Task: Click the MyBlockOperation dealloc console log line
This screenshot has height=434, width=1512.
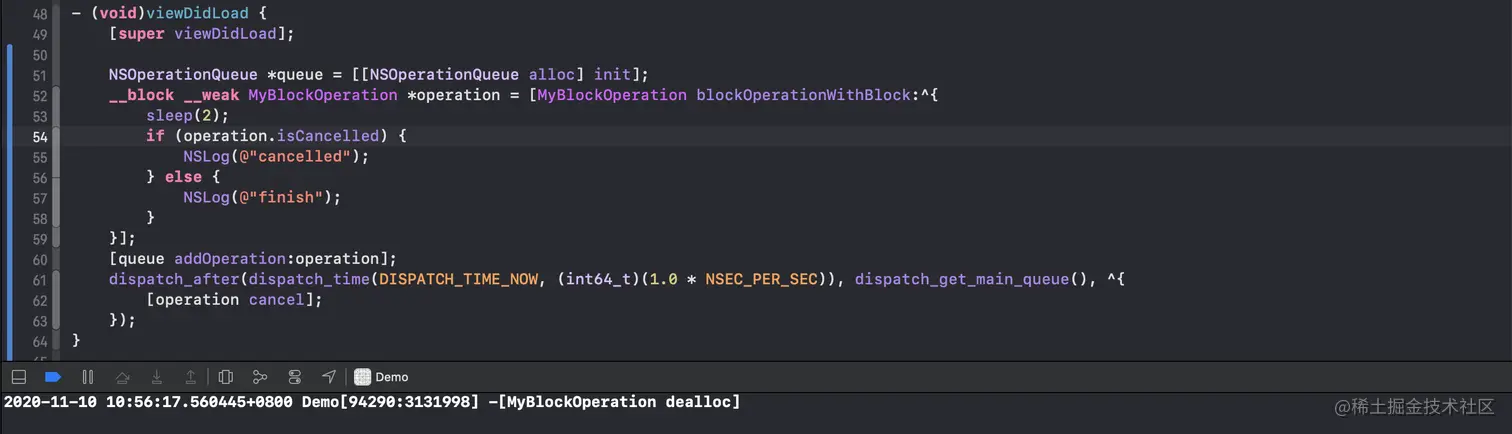Action: tap(372, 402)
